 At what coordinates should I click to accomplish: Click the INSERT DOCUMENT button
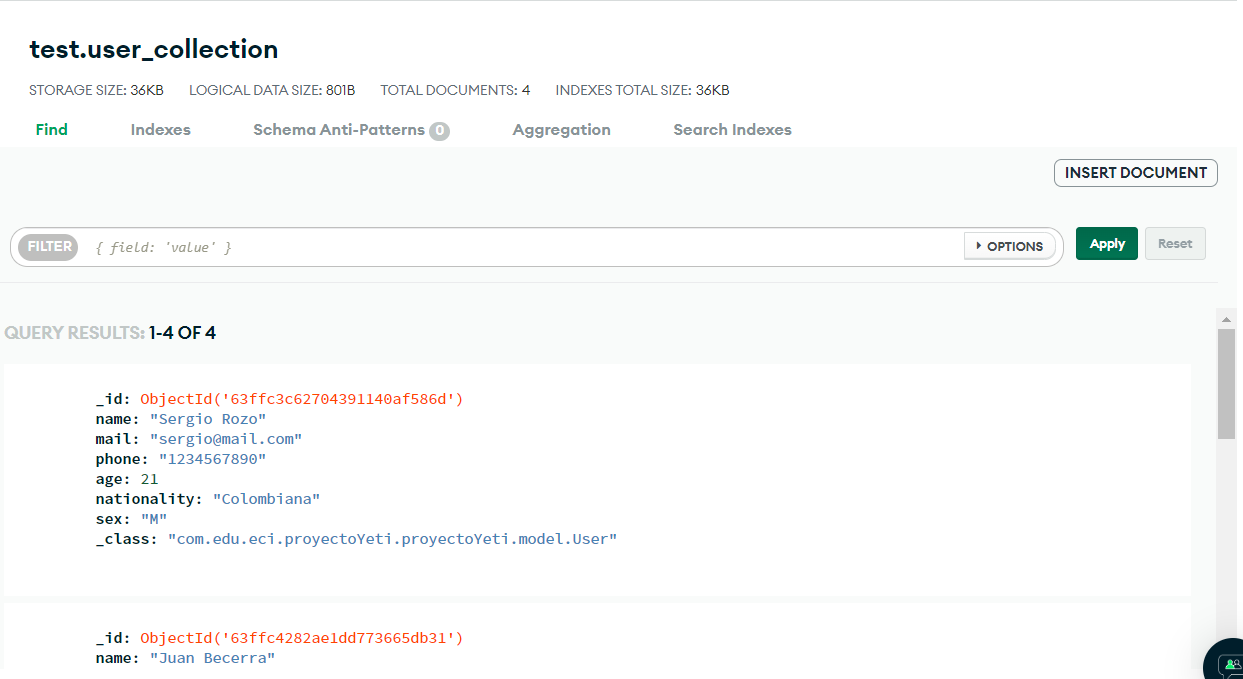[1135, 172]
